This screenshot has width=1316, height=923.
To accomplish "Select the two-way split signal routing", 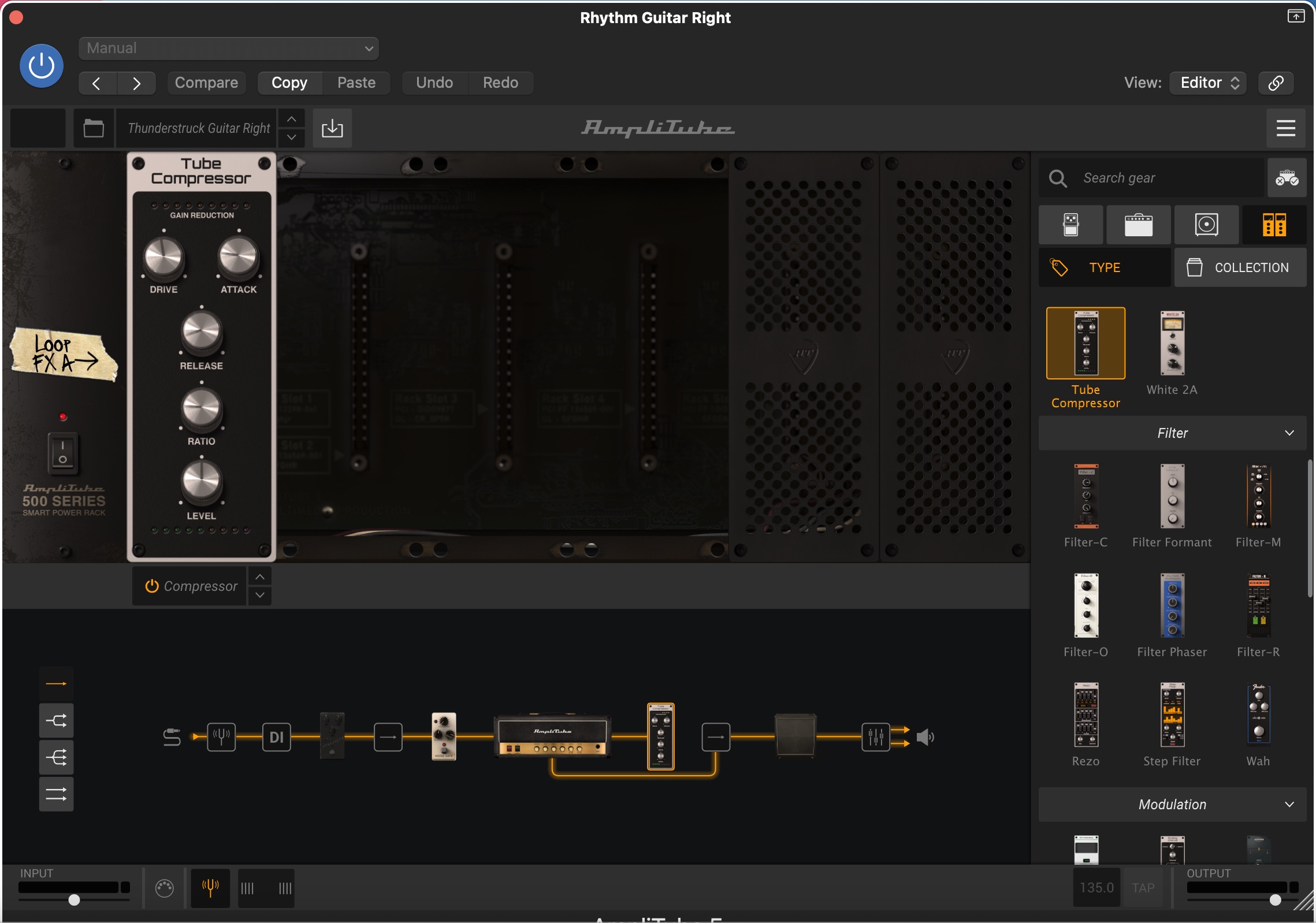I will point(56,720).
